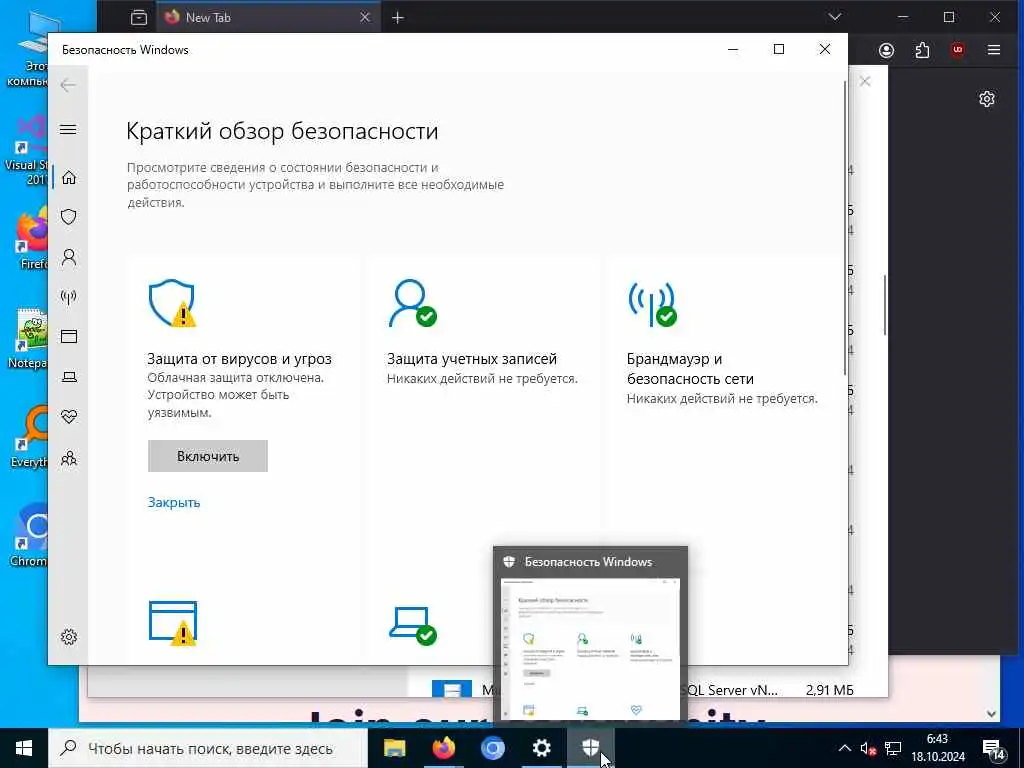Click the device security laptop tile icon
The width and height of the screenshot is (1024, 768).
[413, 625]
